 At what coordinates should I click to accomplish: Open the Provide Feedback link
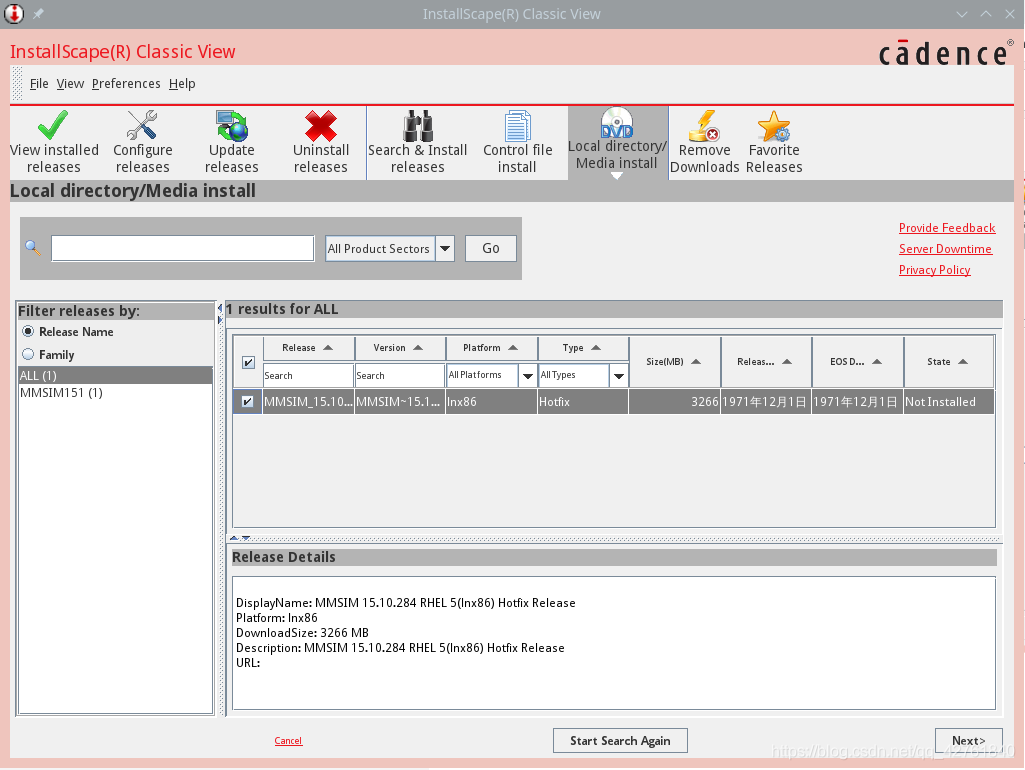pos(947,227)
